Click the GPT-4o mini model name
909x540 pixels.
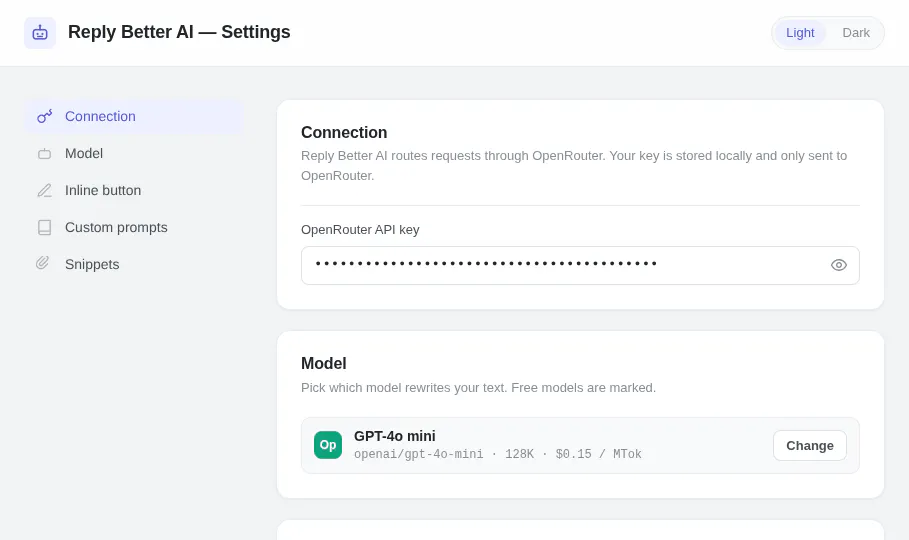click(395, 436)
